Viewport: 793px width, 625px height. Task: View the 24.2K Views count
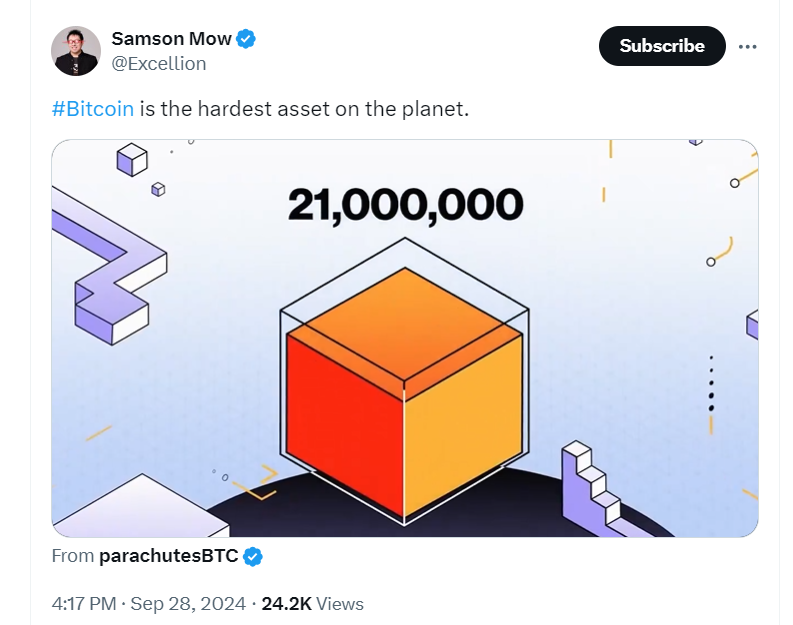click(x=312, y=604)
